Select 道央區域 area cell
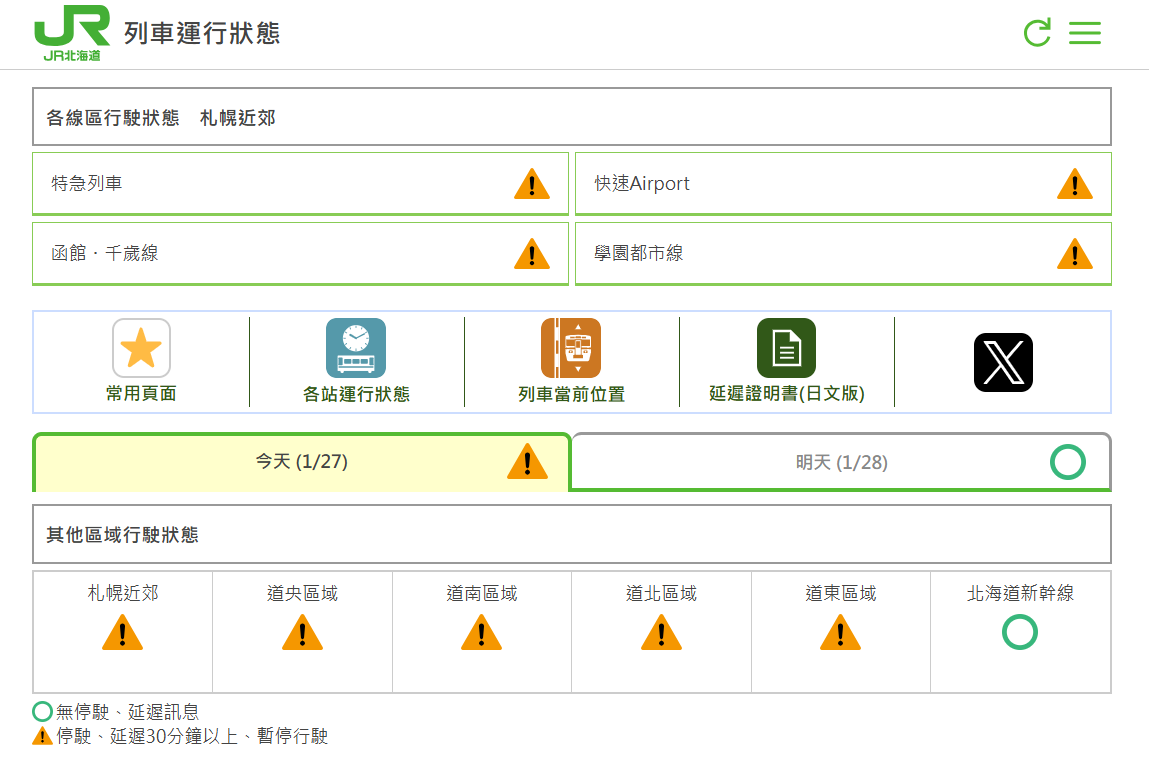 click(302, 631)
